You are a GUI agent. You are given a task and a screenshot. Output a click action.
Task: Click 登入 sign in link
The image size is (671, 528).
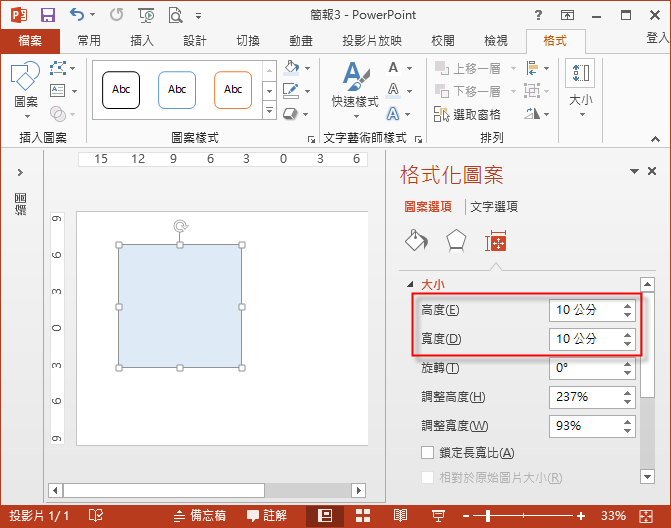[658, 38]
